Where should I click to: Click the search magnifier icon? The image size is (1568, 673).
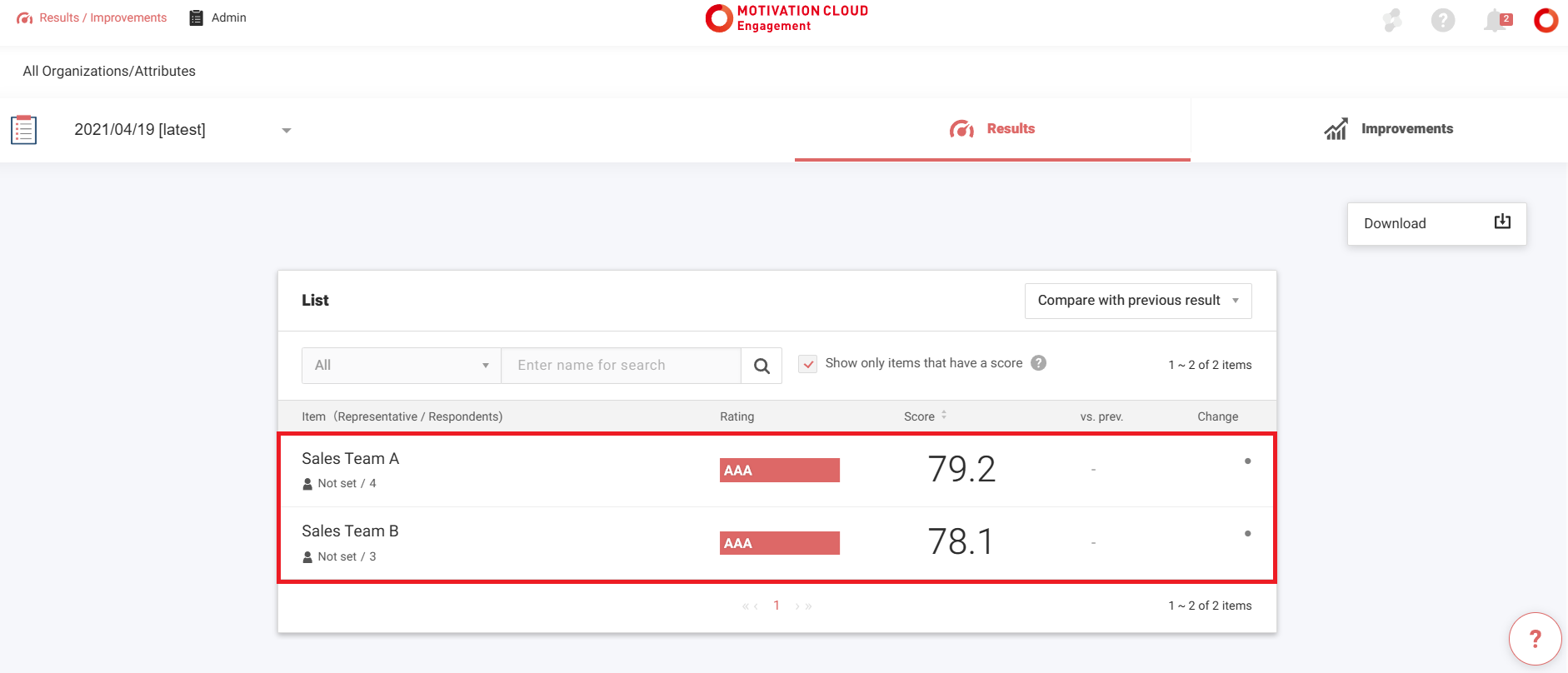[x=762, y=366]
